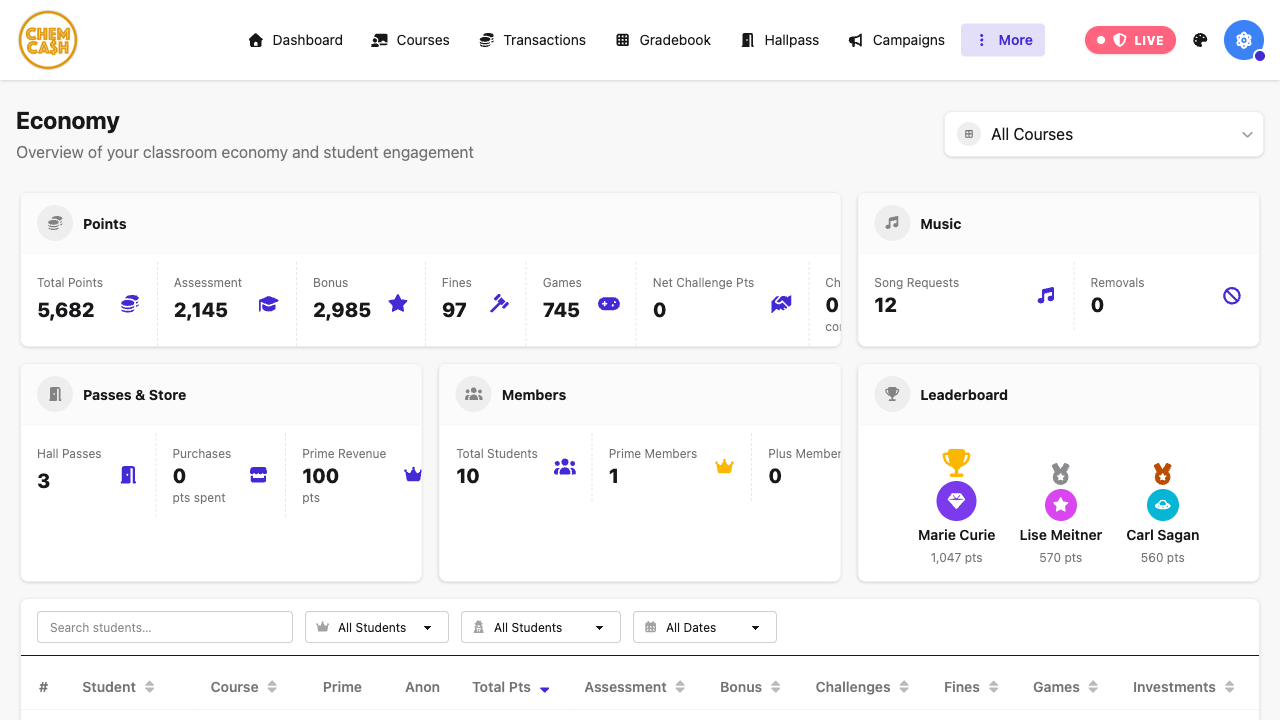This screenshot has height=720, width=1280.
Task: Navigate to Hallpass
Action: pyautogui.click(x=779, y=40)
